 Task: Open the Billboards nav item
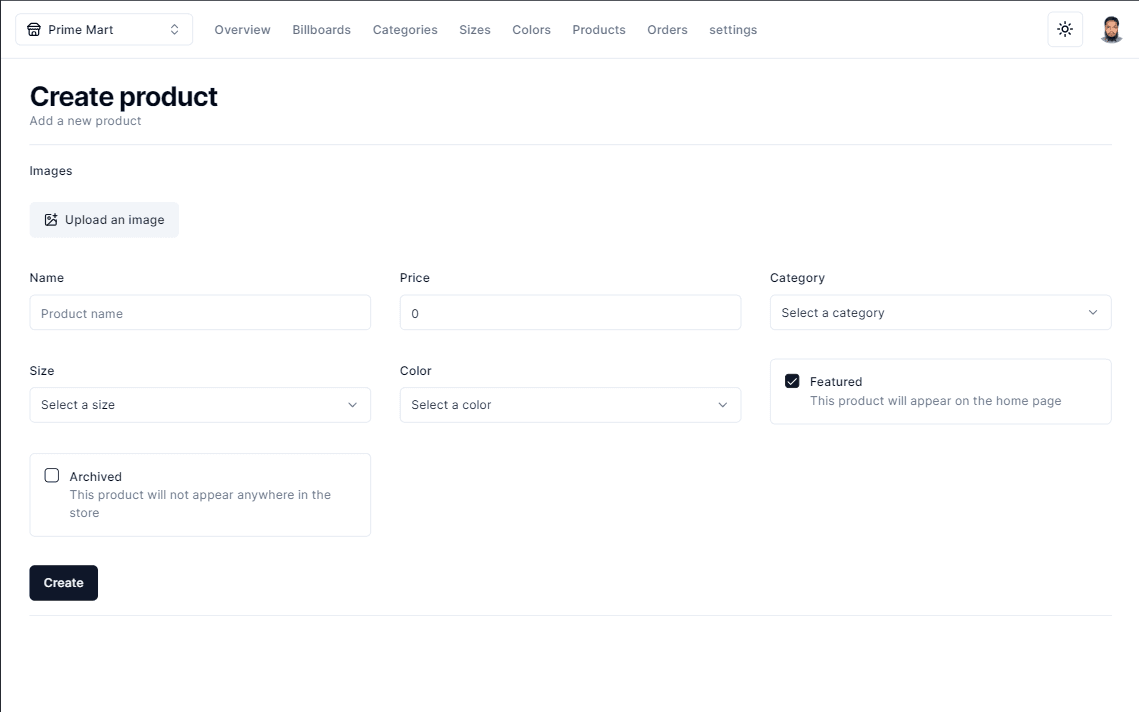tap(321, 30)
